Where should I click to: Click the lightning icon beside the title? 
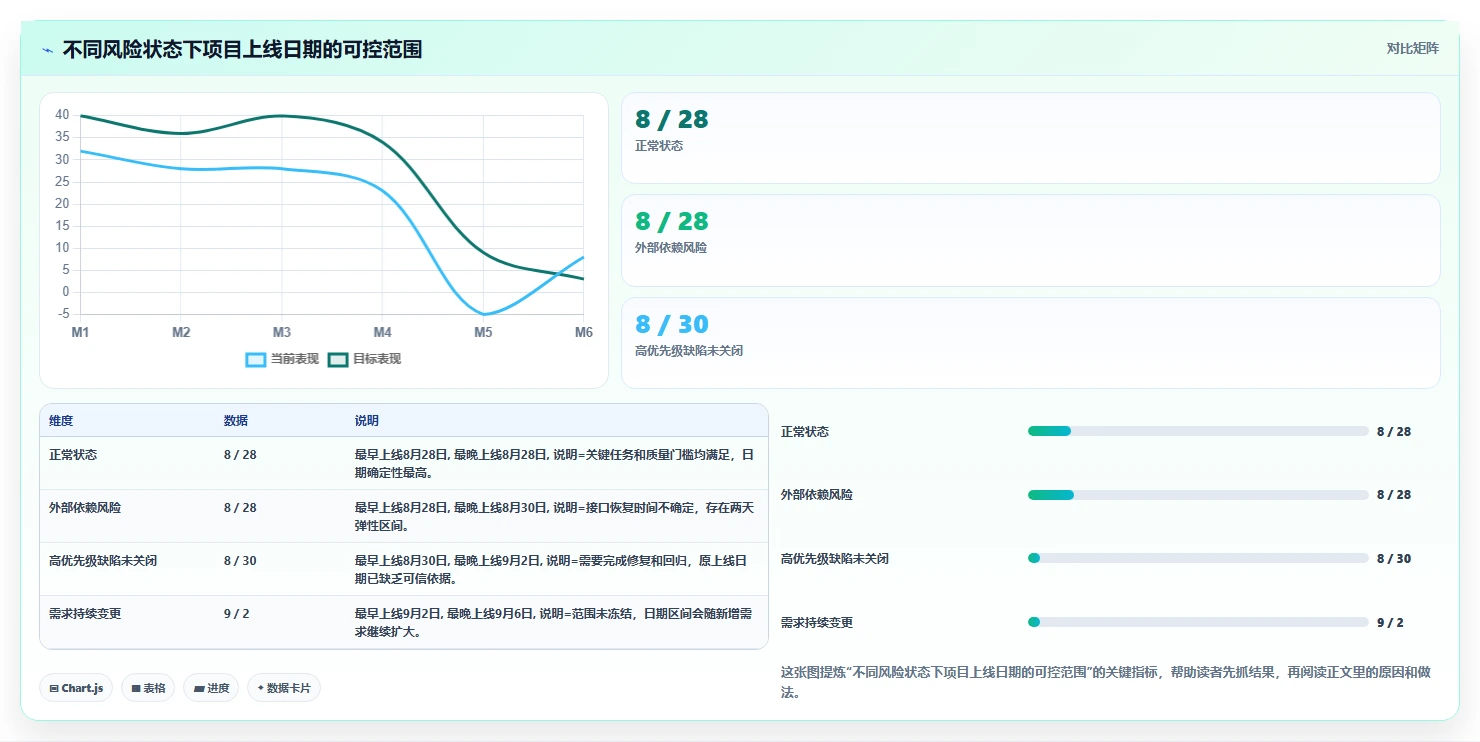[47, 50]
